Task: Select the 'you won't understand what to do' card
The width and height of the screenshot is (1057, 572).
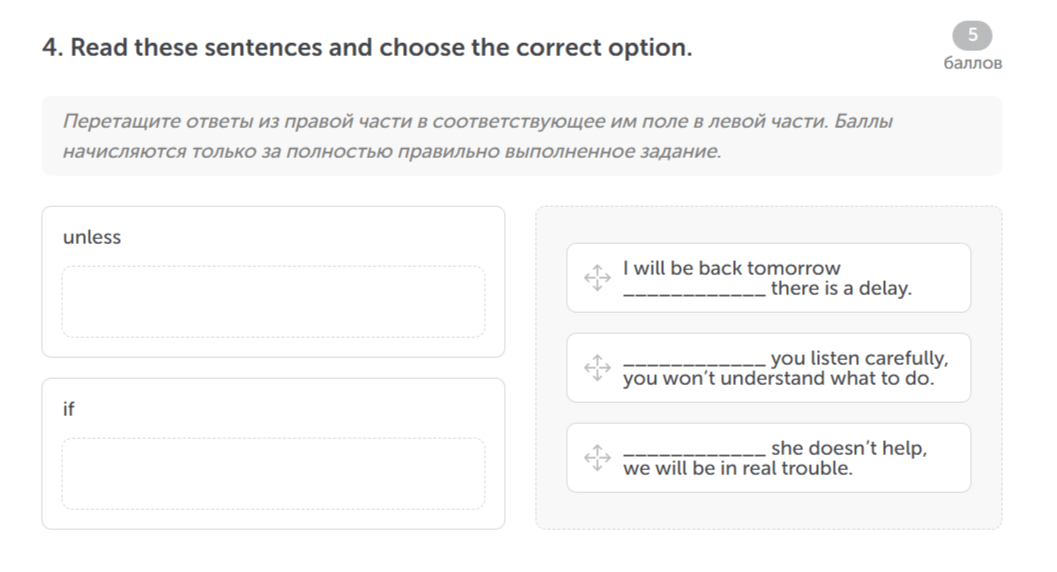Action: 768,368
